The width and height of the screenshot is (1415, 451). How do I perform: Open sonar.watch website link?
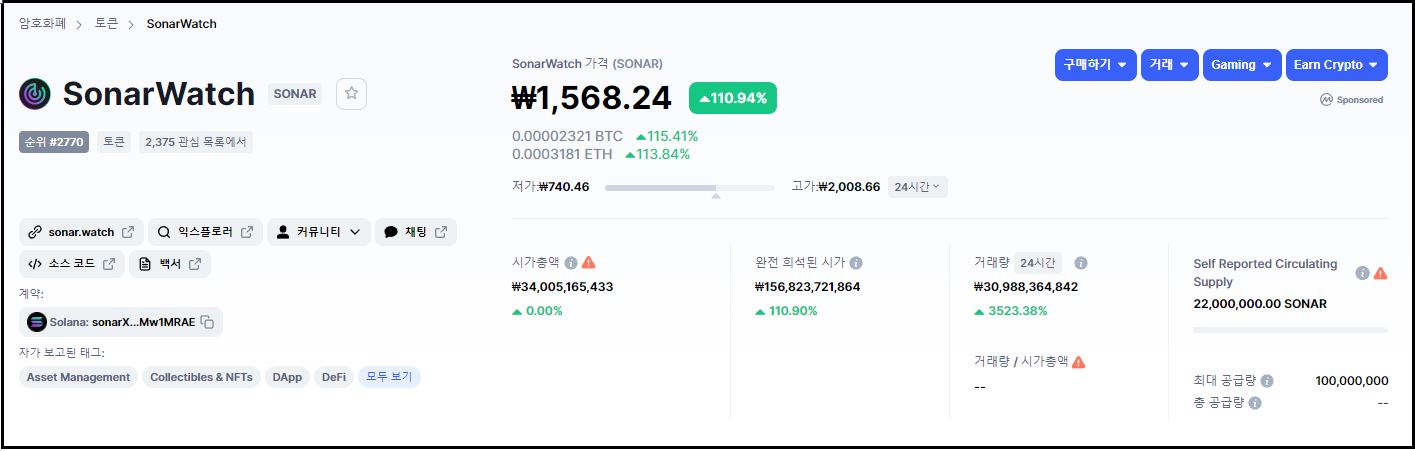click(x=81, y=232)
